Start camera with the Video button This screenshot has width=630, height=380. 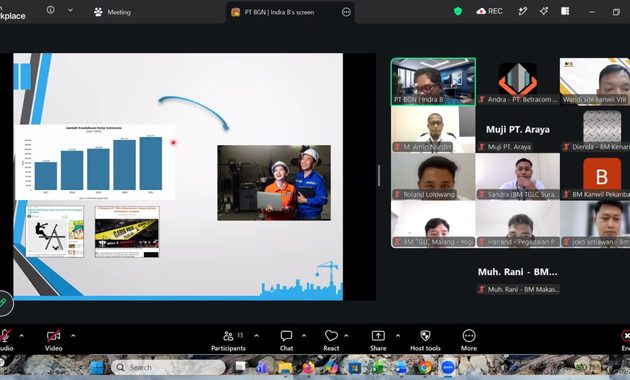[53, 340]
